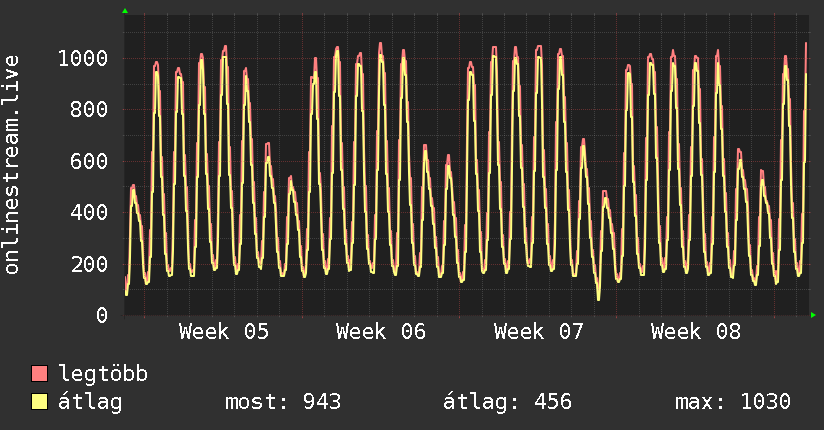Select the átlag legend label
Screen dimensions: 824x430
pyautogui.click(x=90, y=402)
